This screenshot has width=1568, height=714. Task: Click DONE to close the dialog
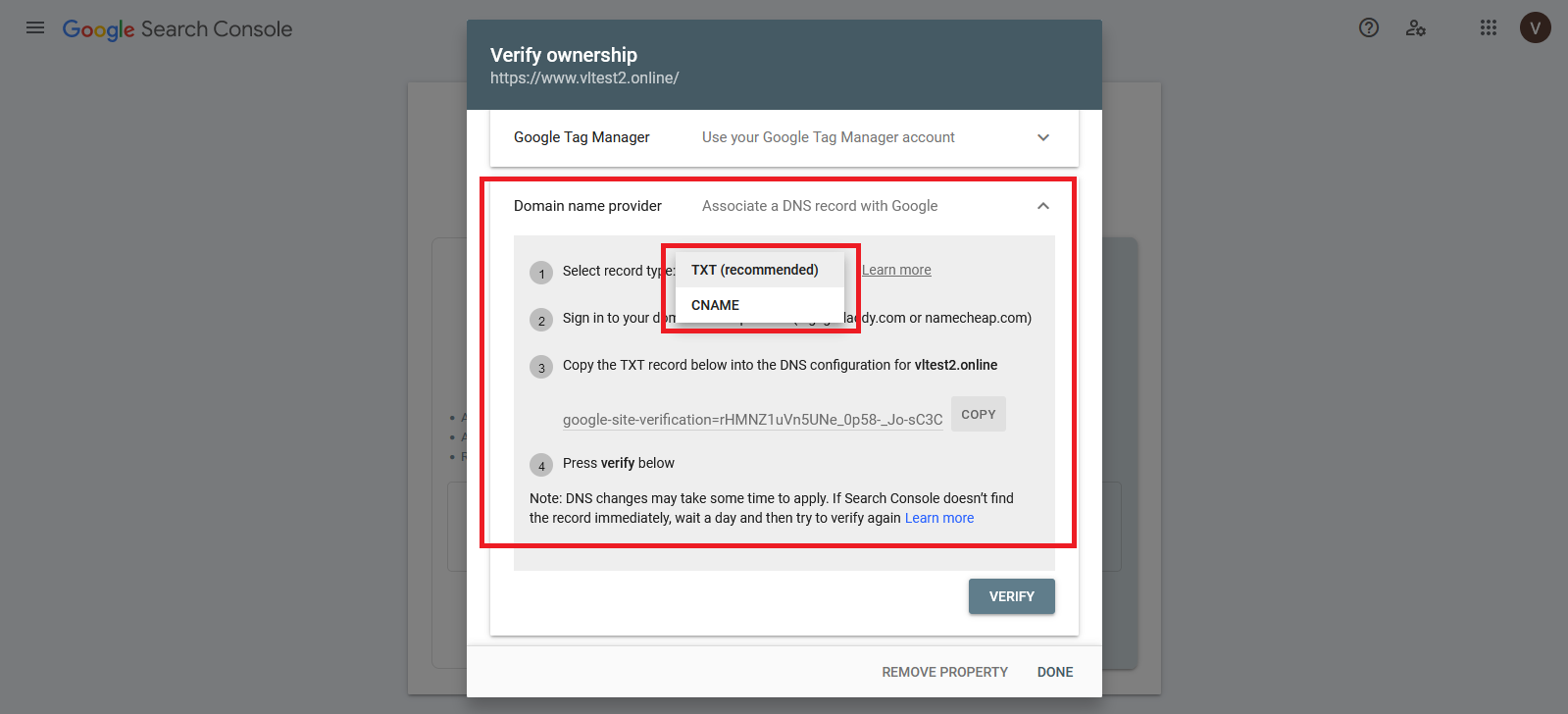(1055, 672)
